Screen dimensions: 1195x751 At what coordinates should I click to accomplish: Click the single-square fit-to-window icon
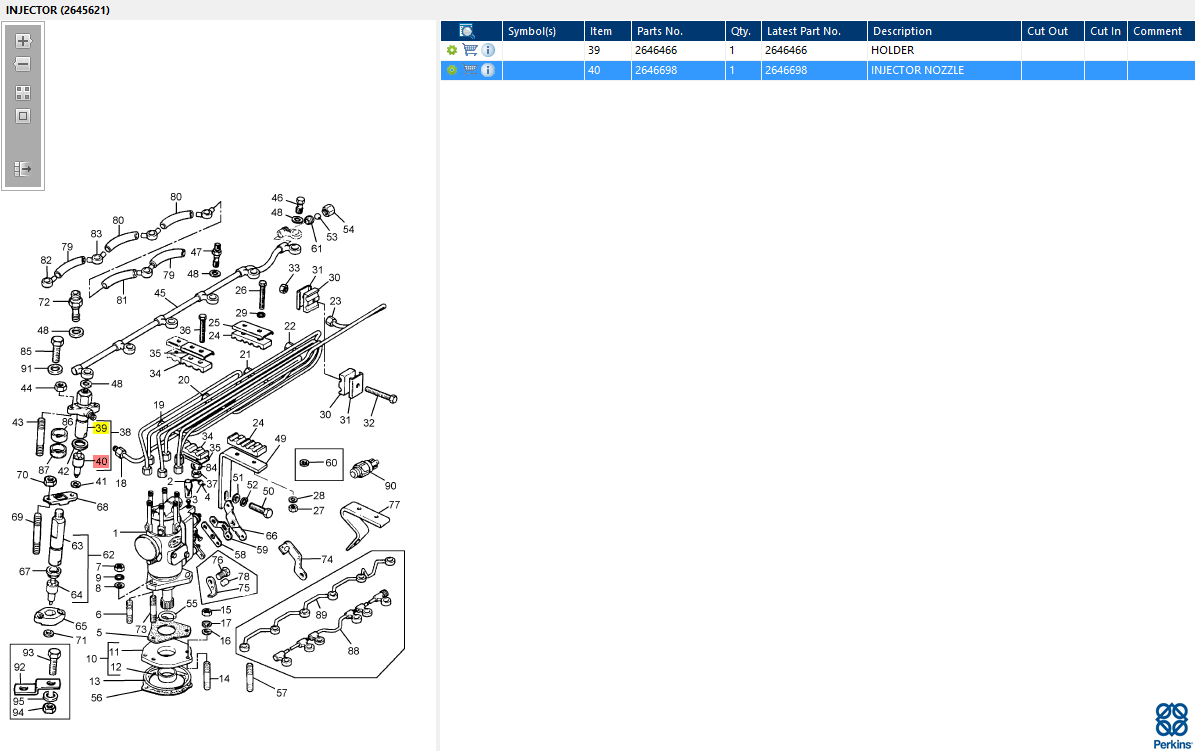(23, 116)
